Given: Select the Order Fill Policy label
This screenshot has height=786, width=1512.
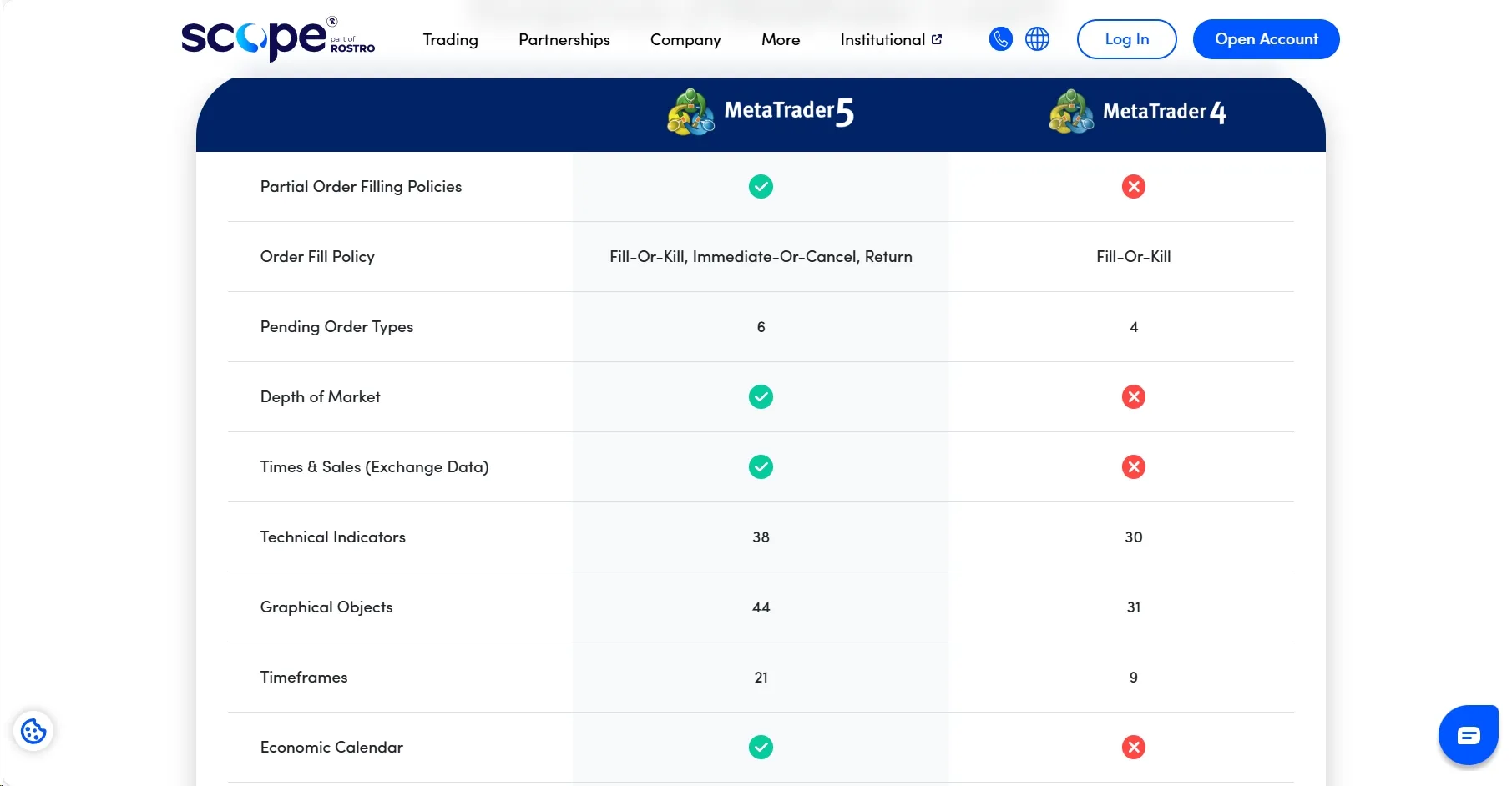Looking at the screenshot, I should 317,257.
